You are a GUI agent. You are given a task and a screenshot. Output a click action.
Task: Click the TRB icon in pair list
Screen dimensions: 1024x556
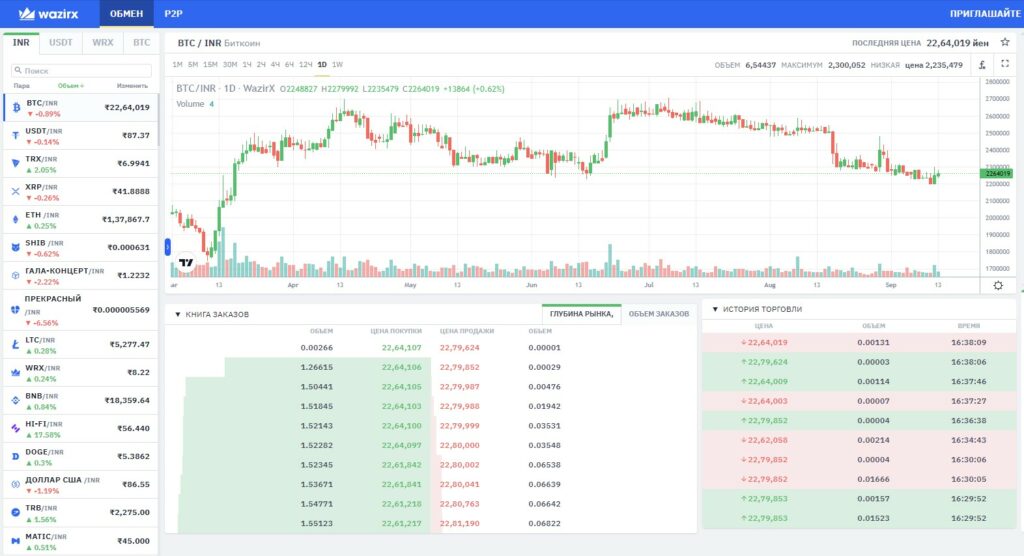(16, 512)
